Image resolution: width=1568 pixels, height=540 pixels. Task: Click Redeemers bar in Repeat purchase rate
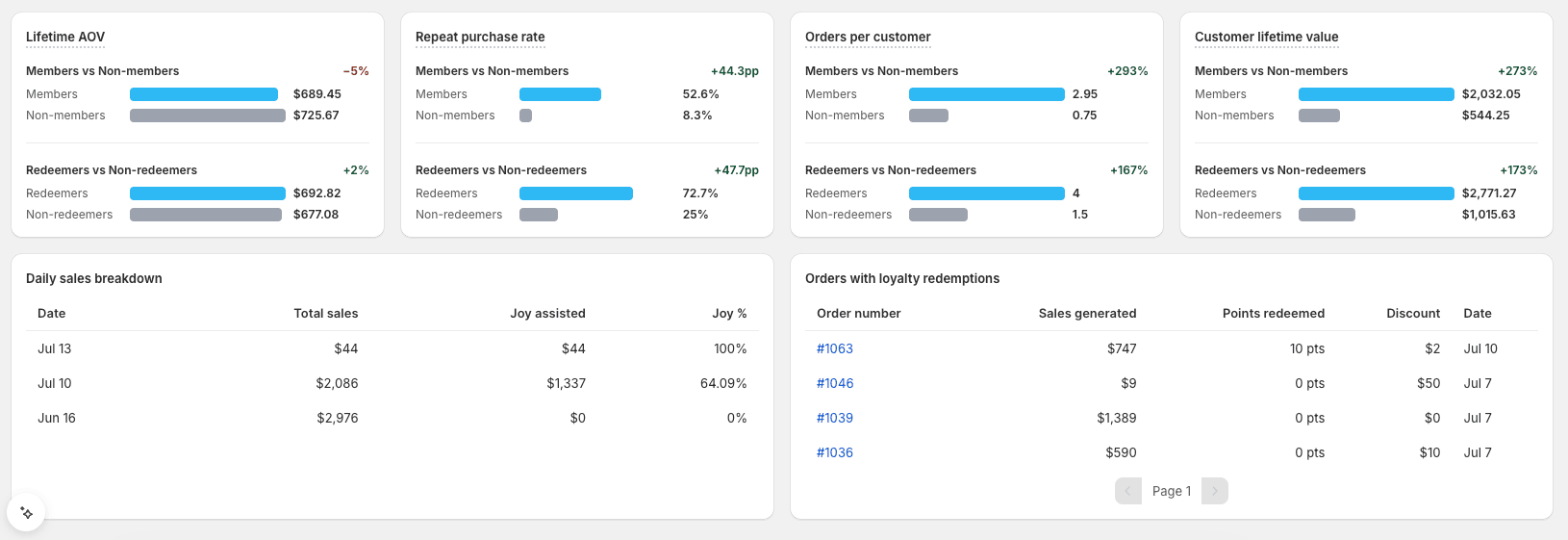[x=576, y=193]
